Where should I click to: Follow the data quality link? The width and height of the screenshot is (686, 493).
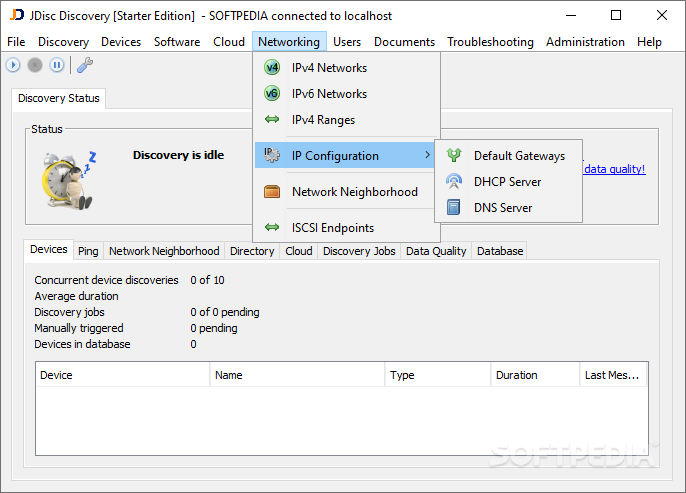click(615, 169)
